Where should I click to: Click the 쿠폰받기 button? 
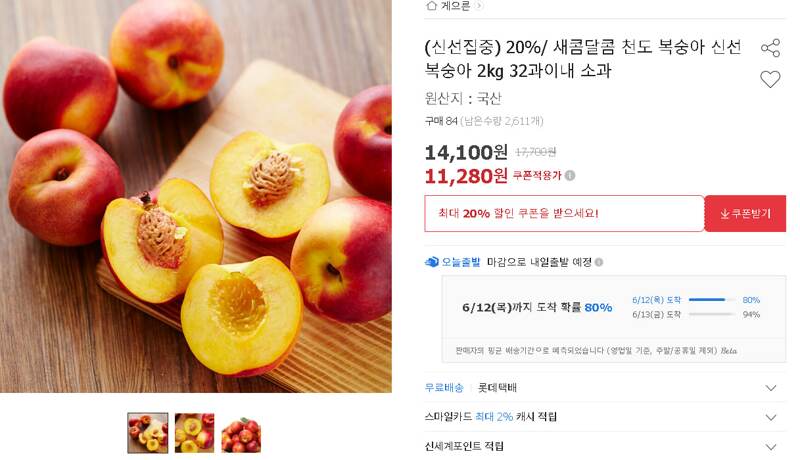click(745, 214)
